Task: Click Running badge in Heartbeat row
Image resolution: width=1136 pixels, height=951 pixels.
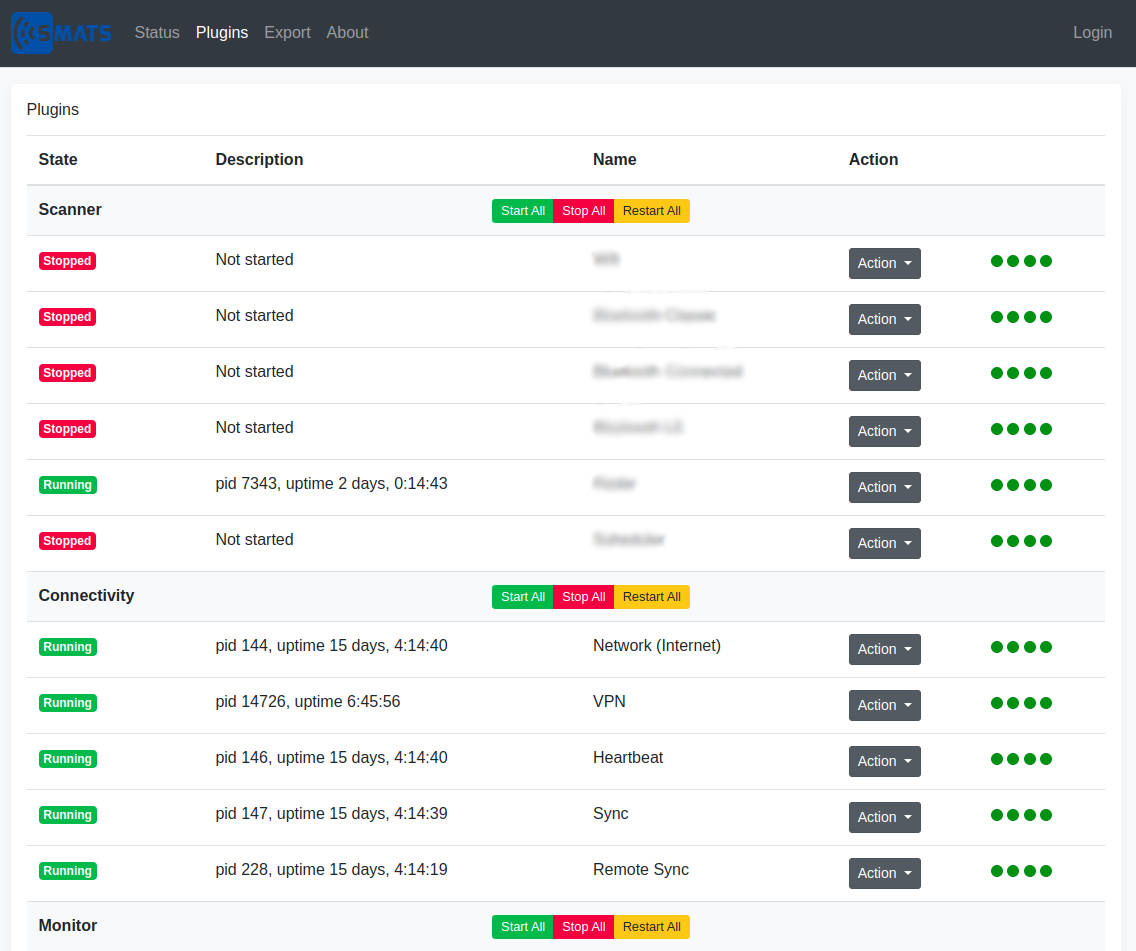Action: 67,759
